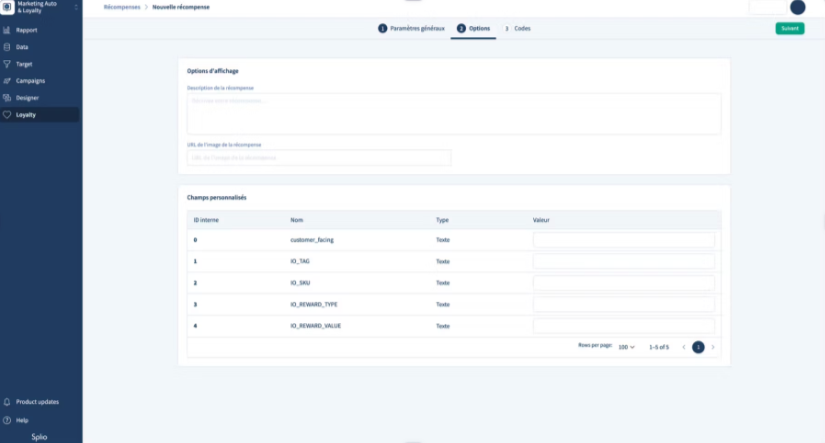Open the Rapport section chart icon
The image size is (825, 443).
(7, 30)
